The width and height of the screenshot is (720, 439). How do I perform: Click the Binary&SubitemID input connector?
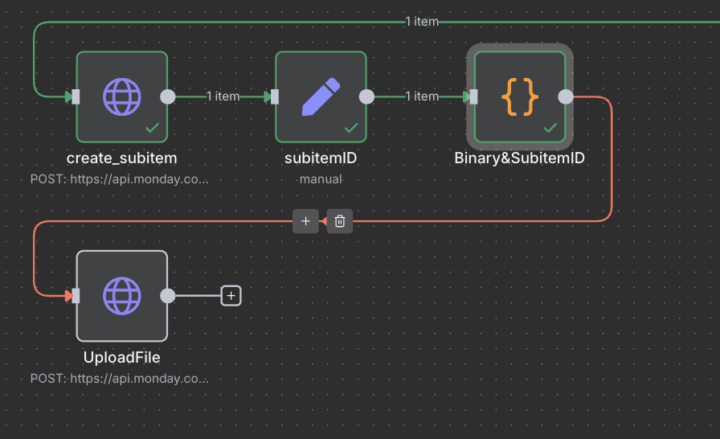tap(474, 97)
